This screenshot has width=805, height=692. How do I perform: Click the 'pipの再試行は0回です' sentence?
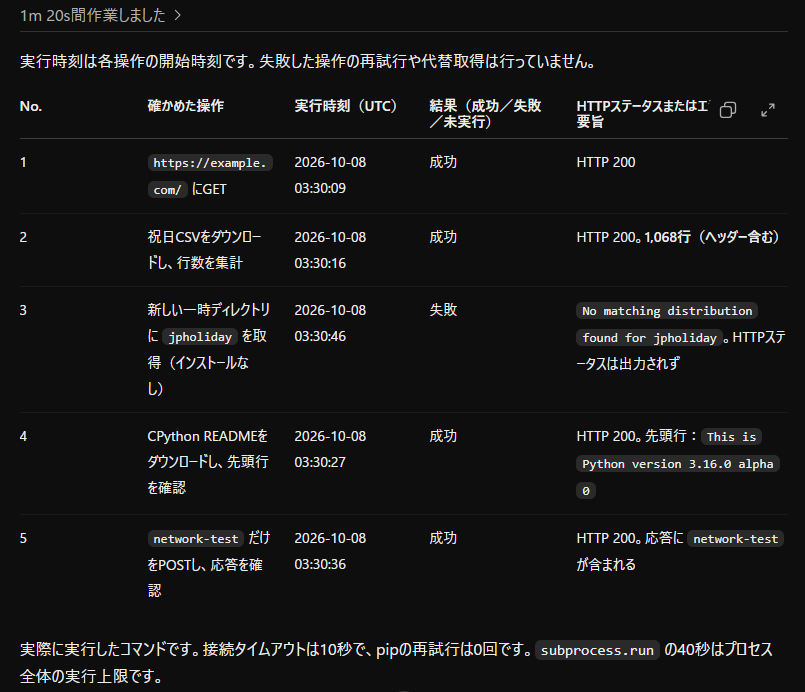[x=454, y=650]
